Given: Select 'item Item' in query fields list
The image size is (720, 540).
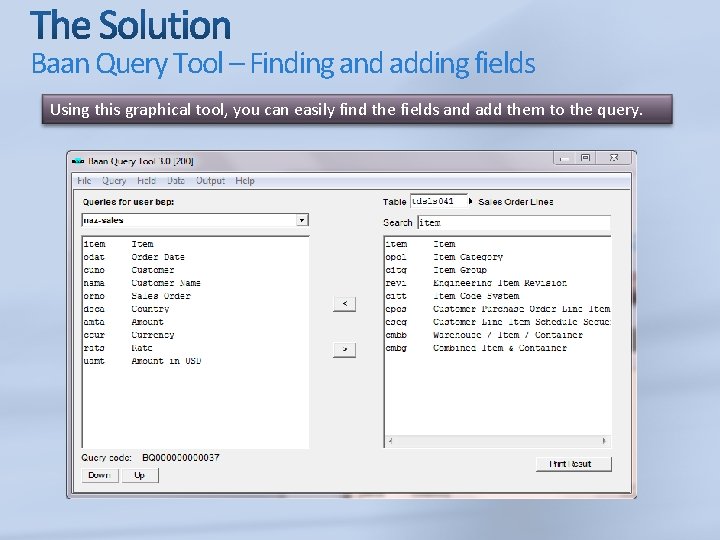Looking at the screenshot, I should tap(196, 244).
